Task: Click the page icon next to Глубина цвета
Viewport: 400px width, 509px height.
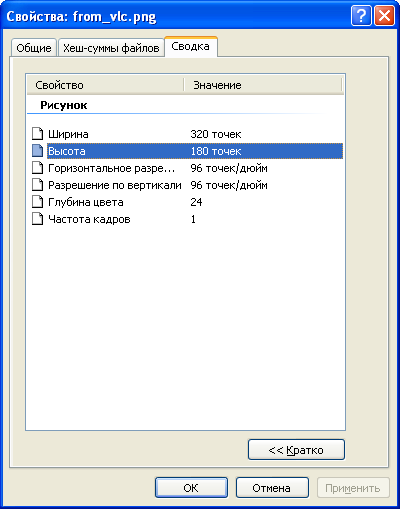Action: coord(37,202)
